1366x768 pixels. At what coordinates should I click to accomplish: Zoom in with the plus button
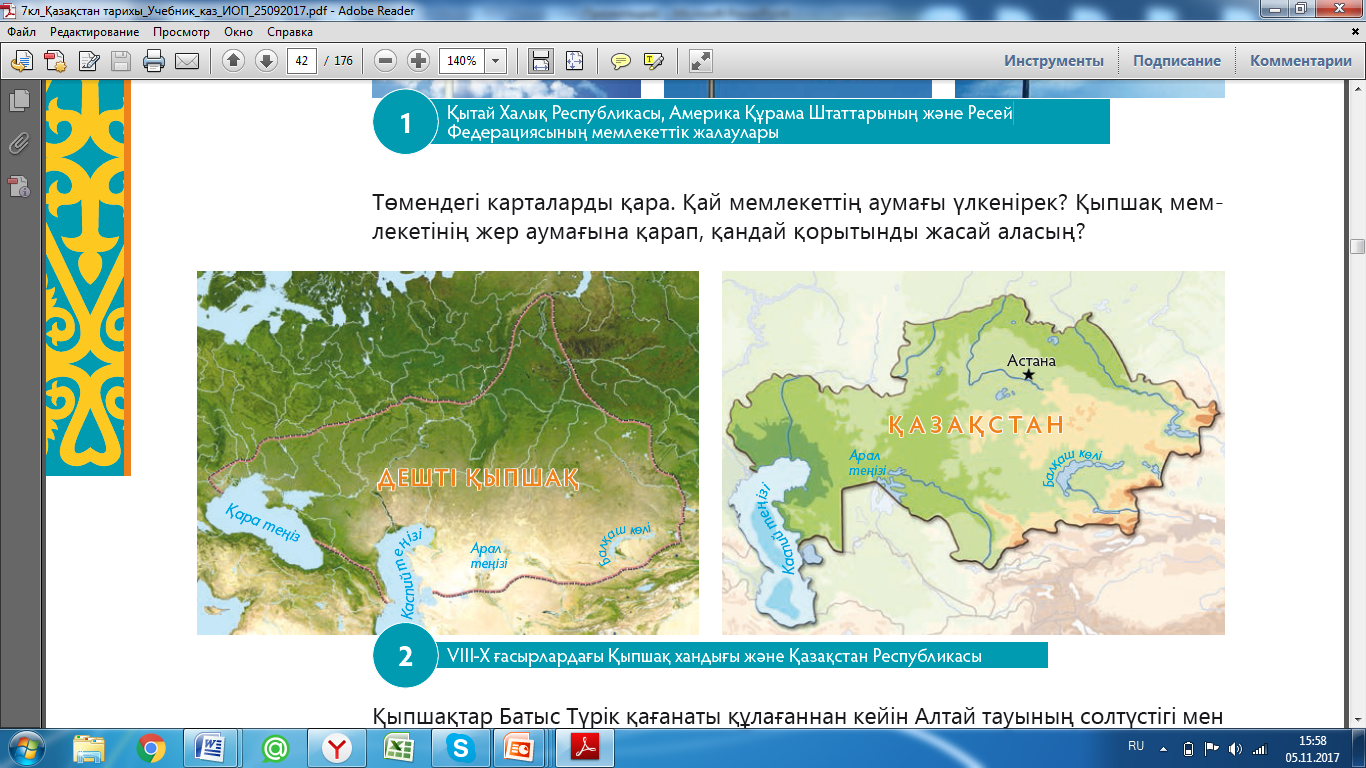tap(419, 61)
